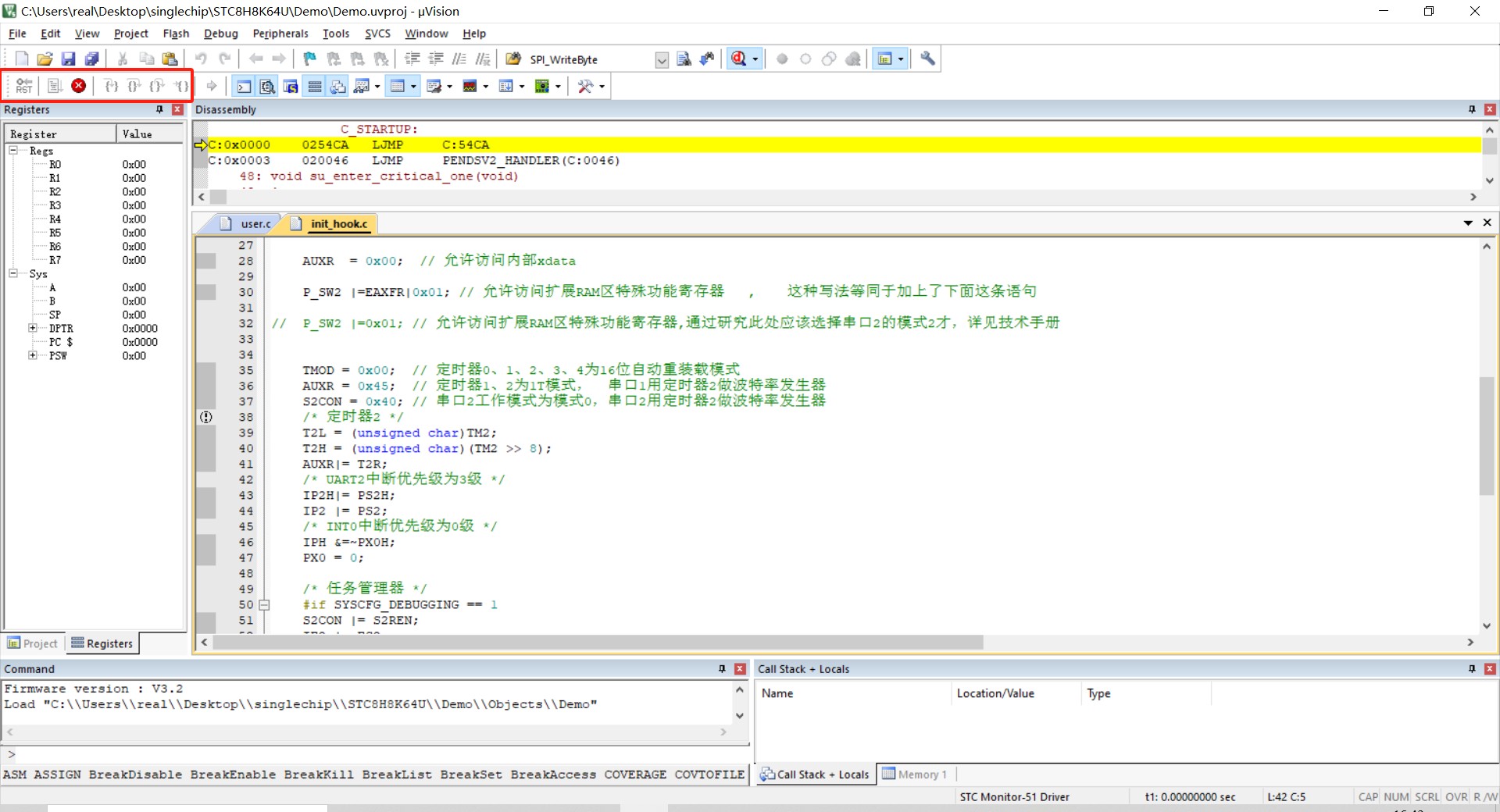The height and width of the screenshot is (812, 1500).
Task: Click the Kill All Breakpoints icon
Action: tap(853, 59)
